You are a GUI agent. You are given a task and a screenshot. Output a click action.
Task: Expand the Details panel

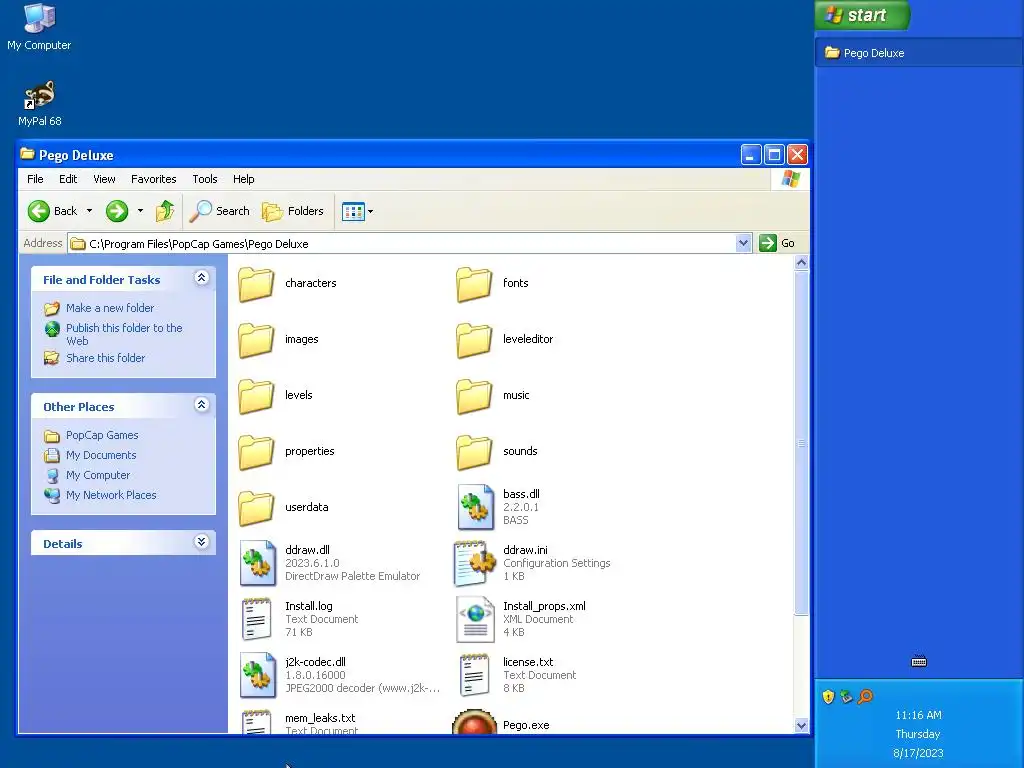[201, 542]
